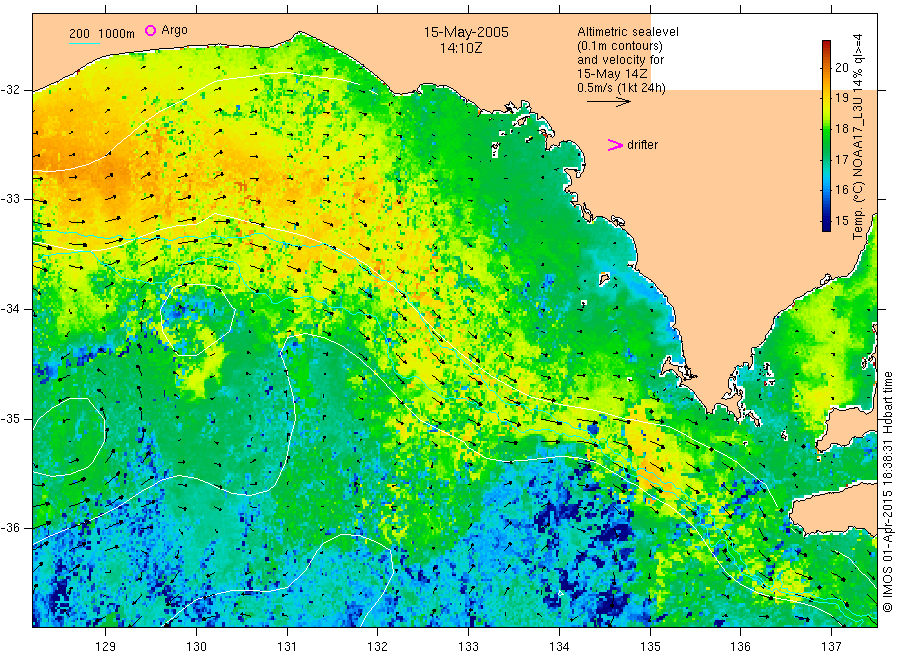Click the temperature color bar

826,136
